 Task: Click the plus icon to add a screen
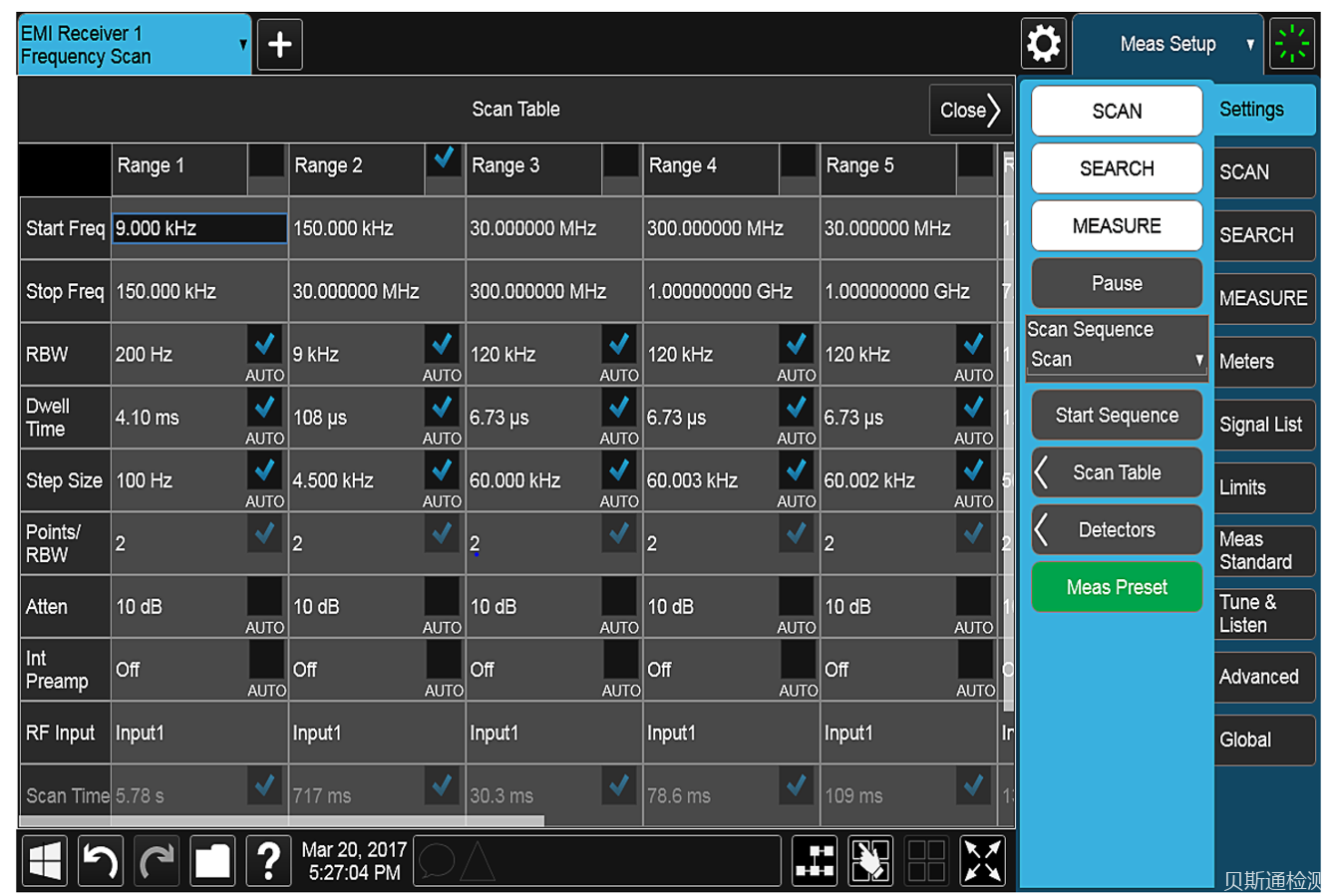pyautogui.click(x=279, y=45)
